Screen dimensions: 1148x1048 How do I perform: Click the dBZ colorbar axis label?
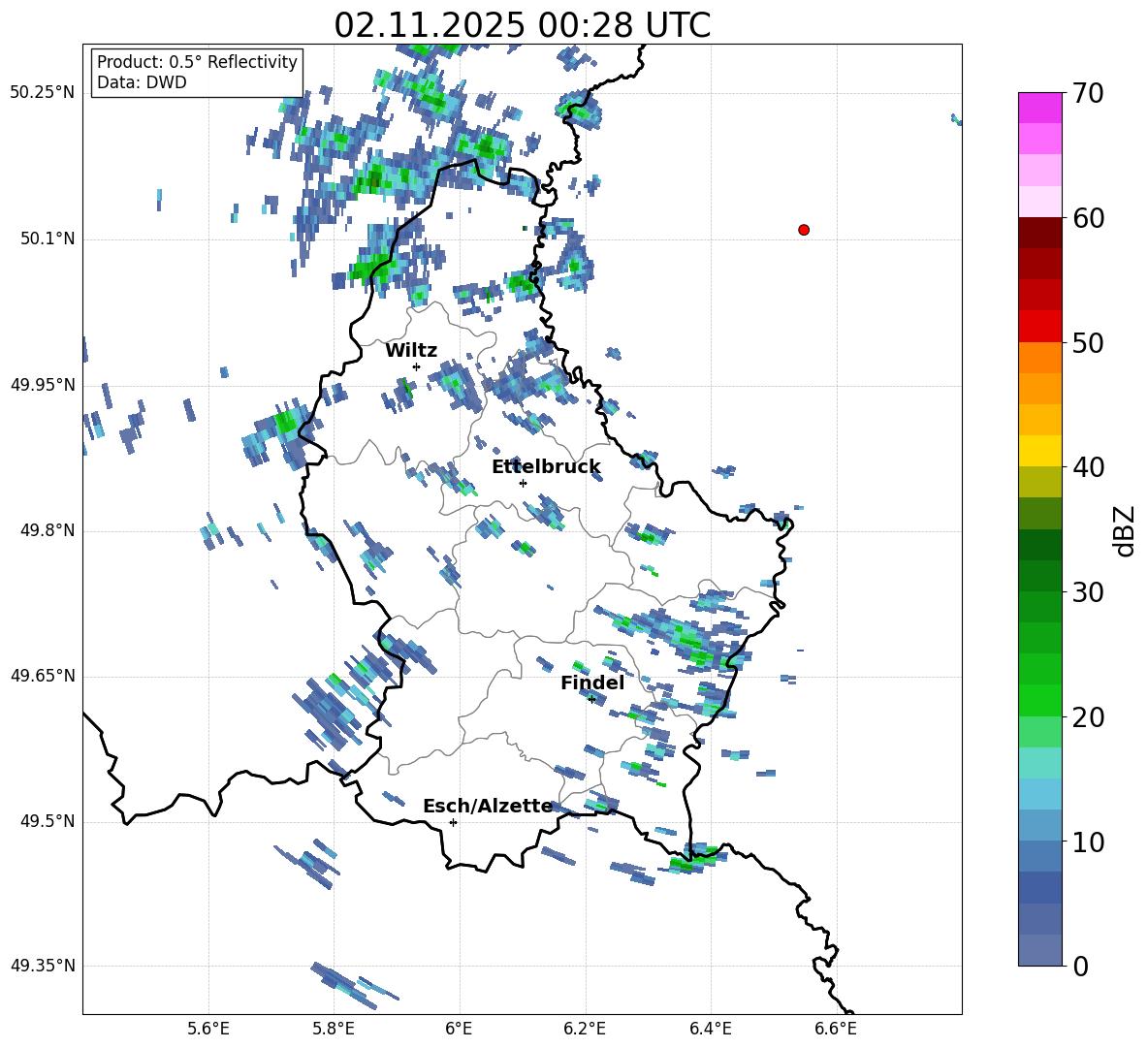[x=1125, y=530]
